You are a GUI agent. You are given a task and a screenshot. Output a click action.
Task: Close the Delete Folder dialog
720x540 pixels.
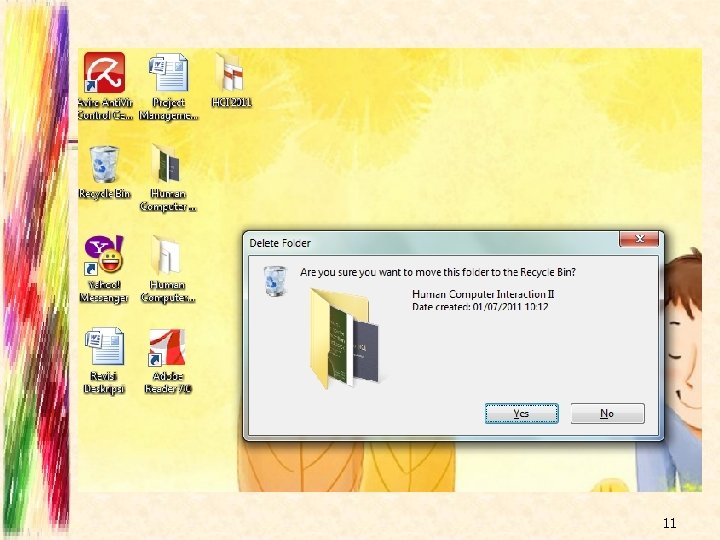click(x=639, y=239)
